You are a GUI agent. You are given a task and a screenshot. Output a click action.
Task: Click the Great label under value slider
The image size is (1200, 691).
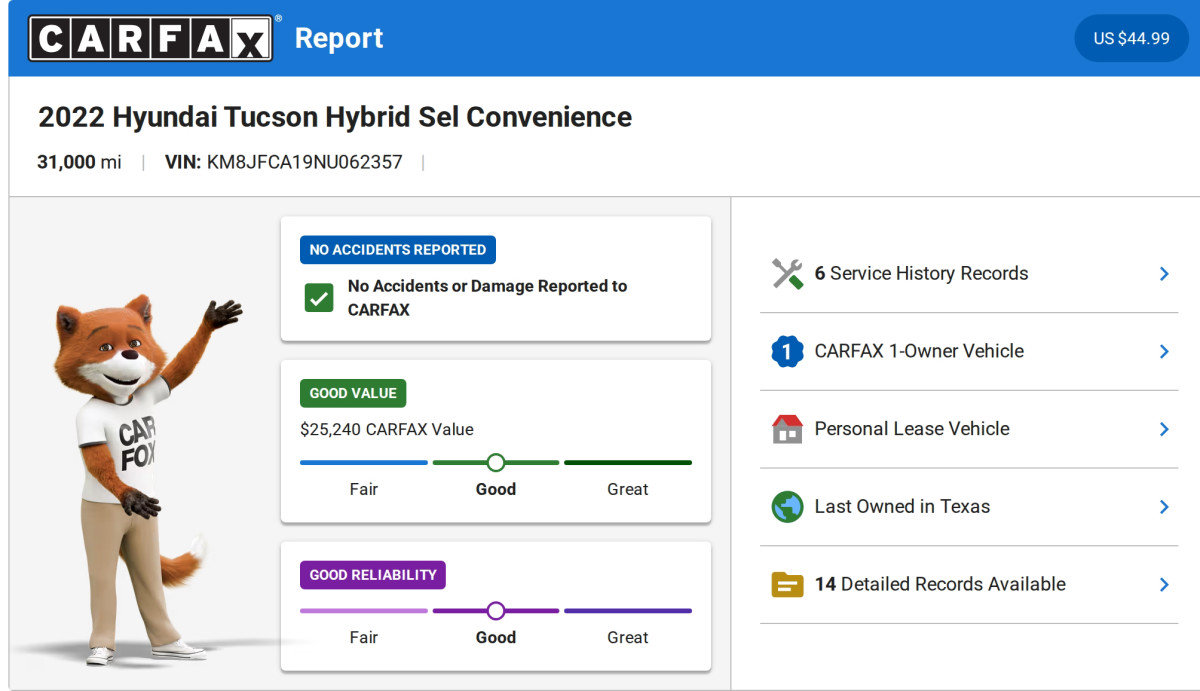pos(628,490)
